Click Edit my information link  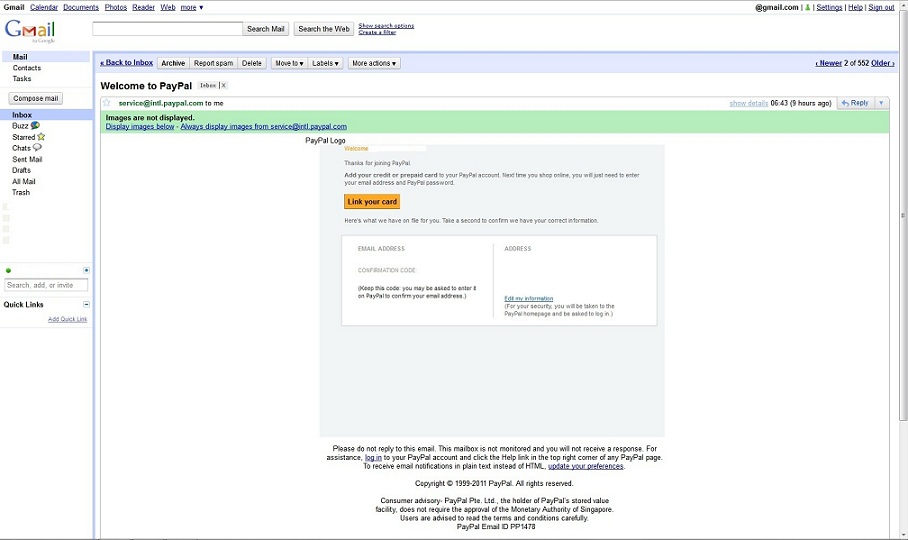529,299
